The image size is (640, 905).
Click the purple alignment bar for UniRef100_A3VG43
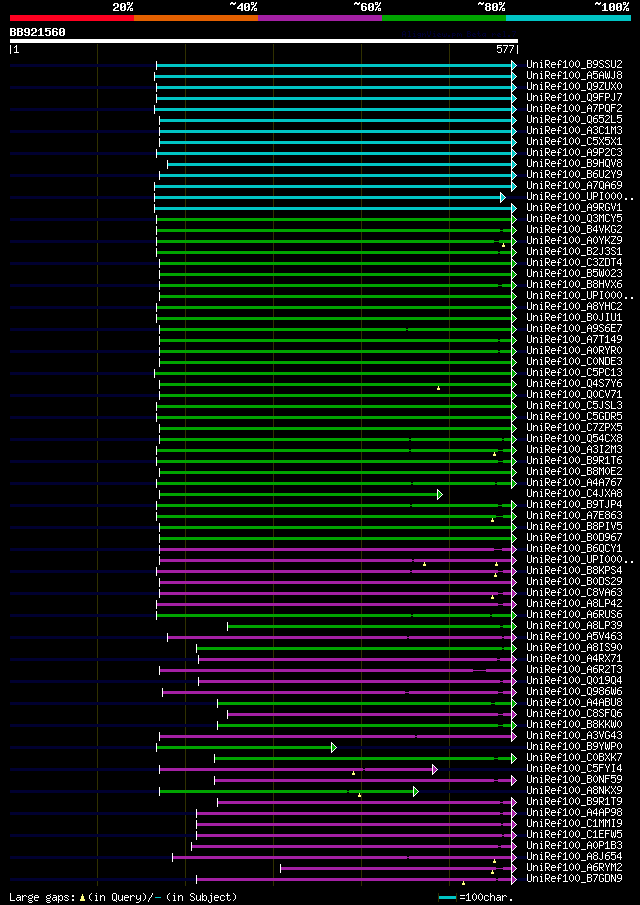click(337, 736)
